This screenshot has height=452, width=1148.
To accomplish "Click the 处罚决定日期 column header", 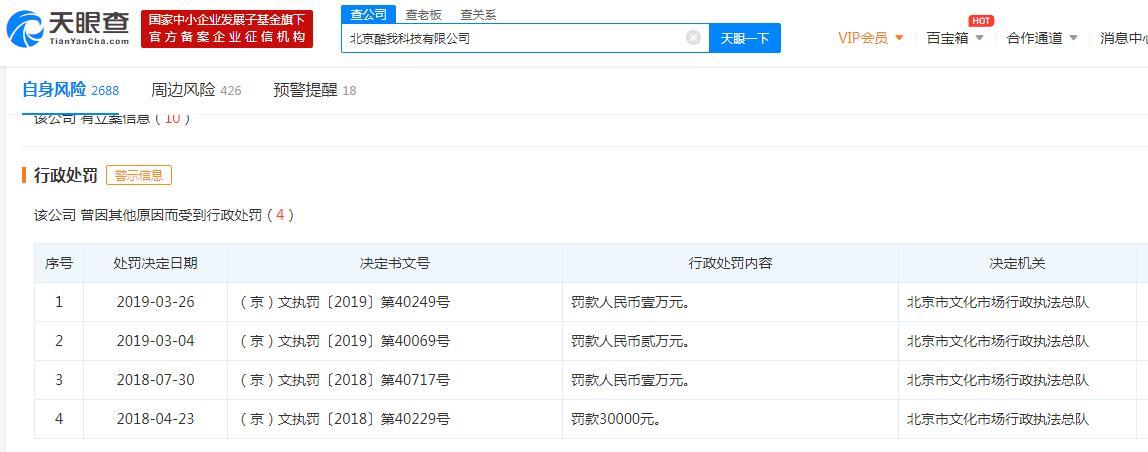I will click(x=155, y=263).
